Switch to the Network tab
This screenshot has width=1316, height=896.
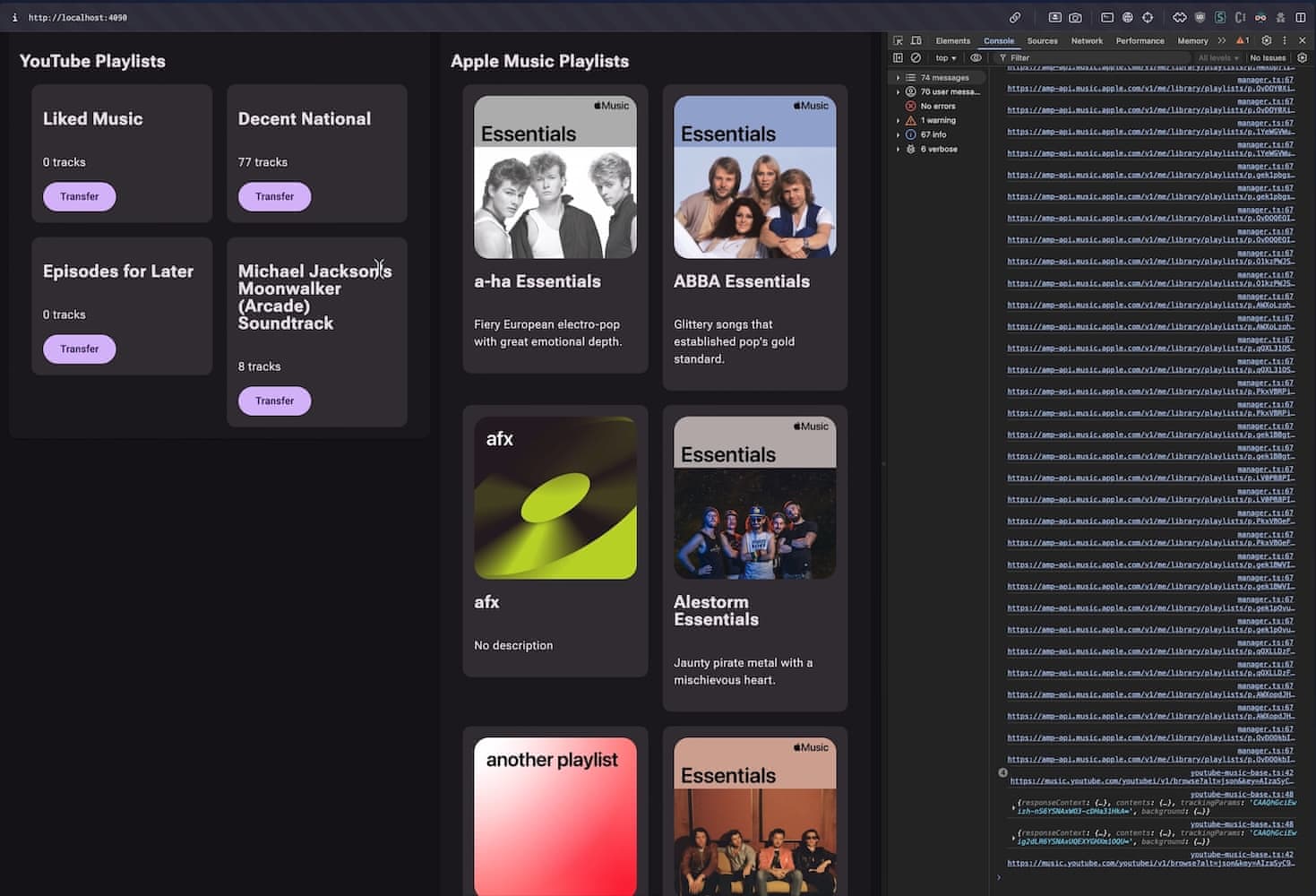coord(1087,40)
